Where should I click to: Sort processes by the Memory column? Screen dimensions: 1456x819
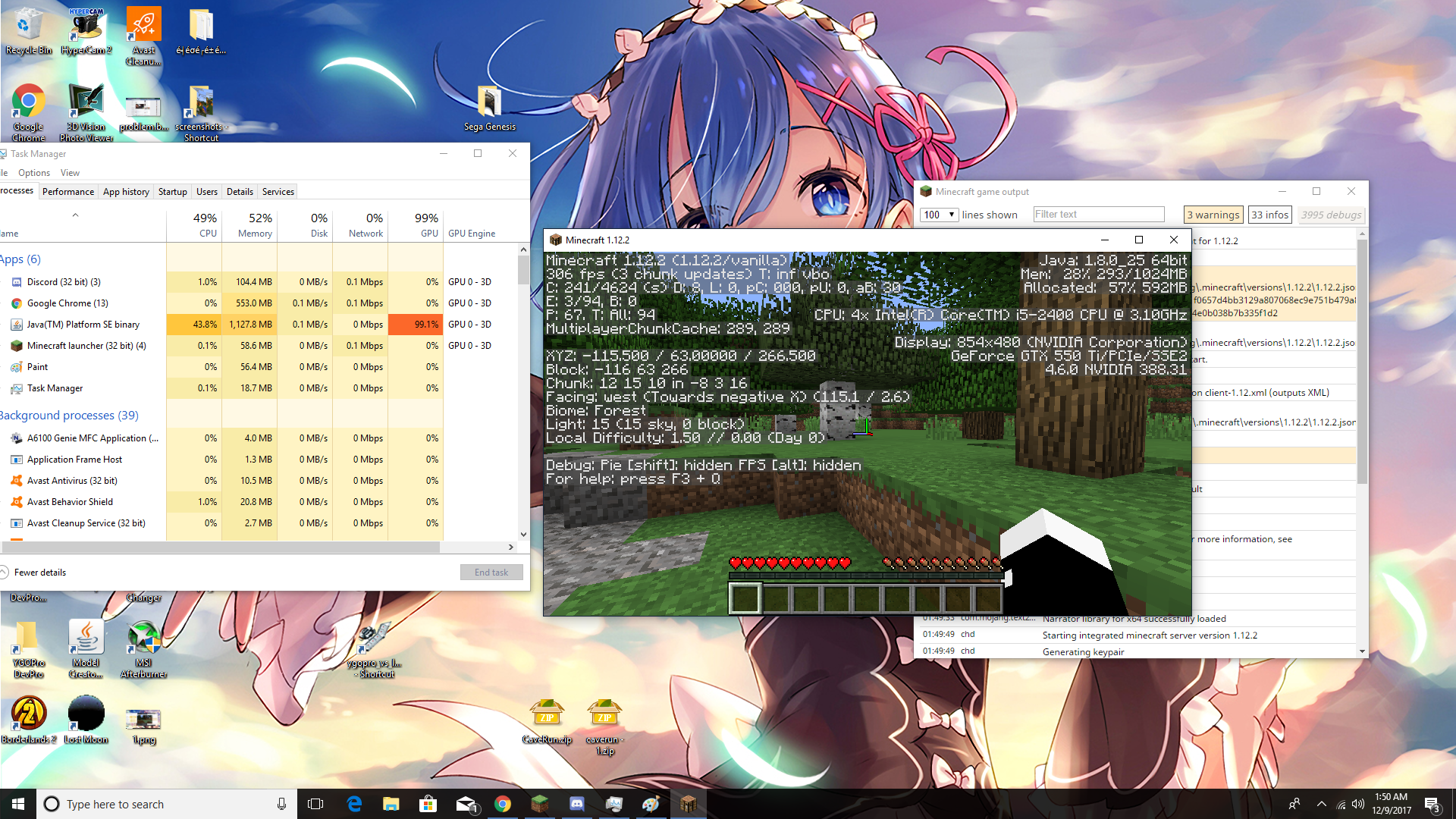255,225
